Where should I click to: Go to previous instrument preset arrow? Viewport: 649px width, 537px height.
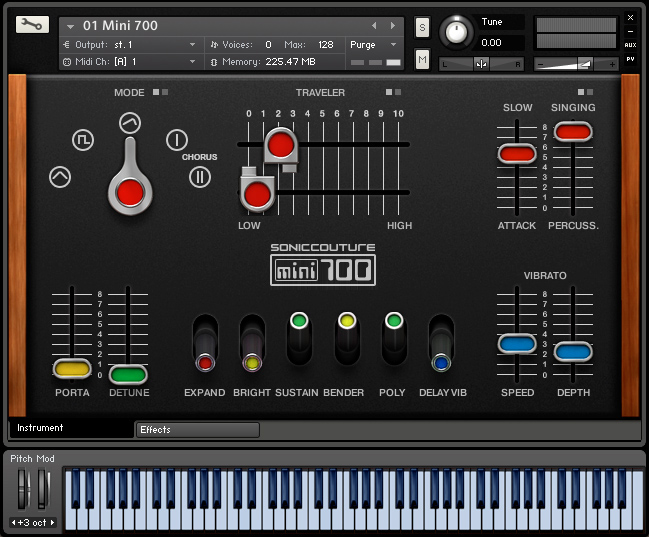point(375,25)
